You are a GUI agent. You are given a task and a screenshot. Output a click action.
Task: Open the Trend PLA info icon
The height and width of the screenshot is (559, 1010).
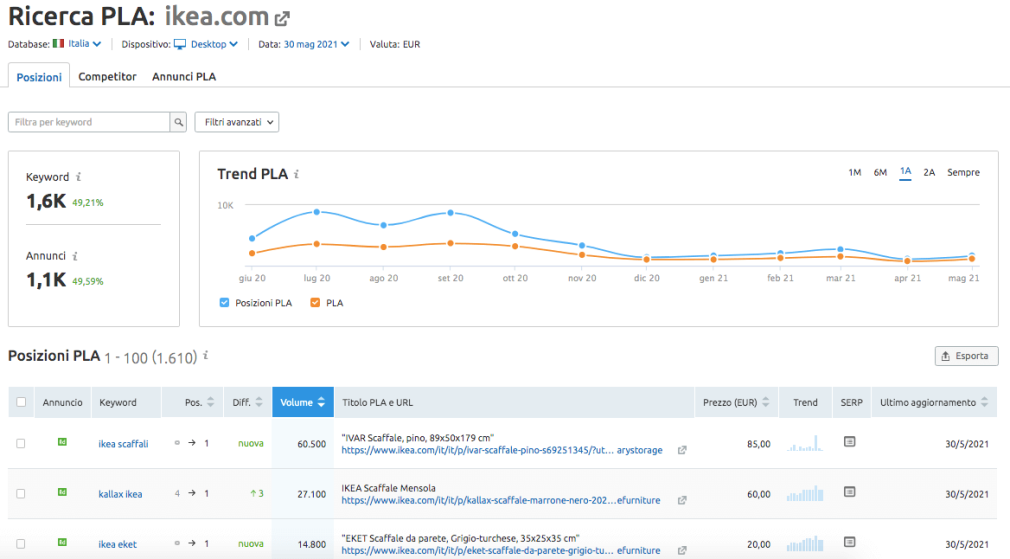pos(296,174)
